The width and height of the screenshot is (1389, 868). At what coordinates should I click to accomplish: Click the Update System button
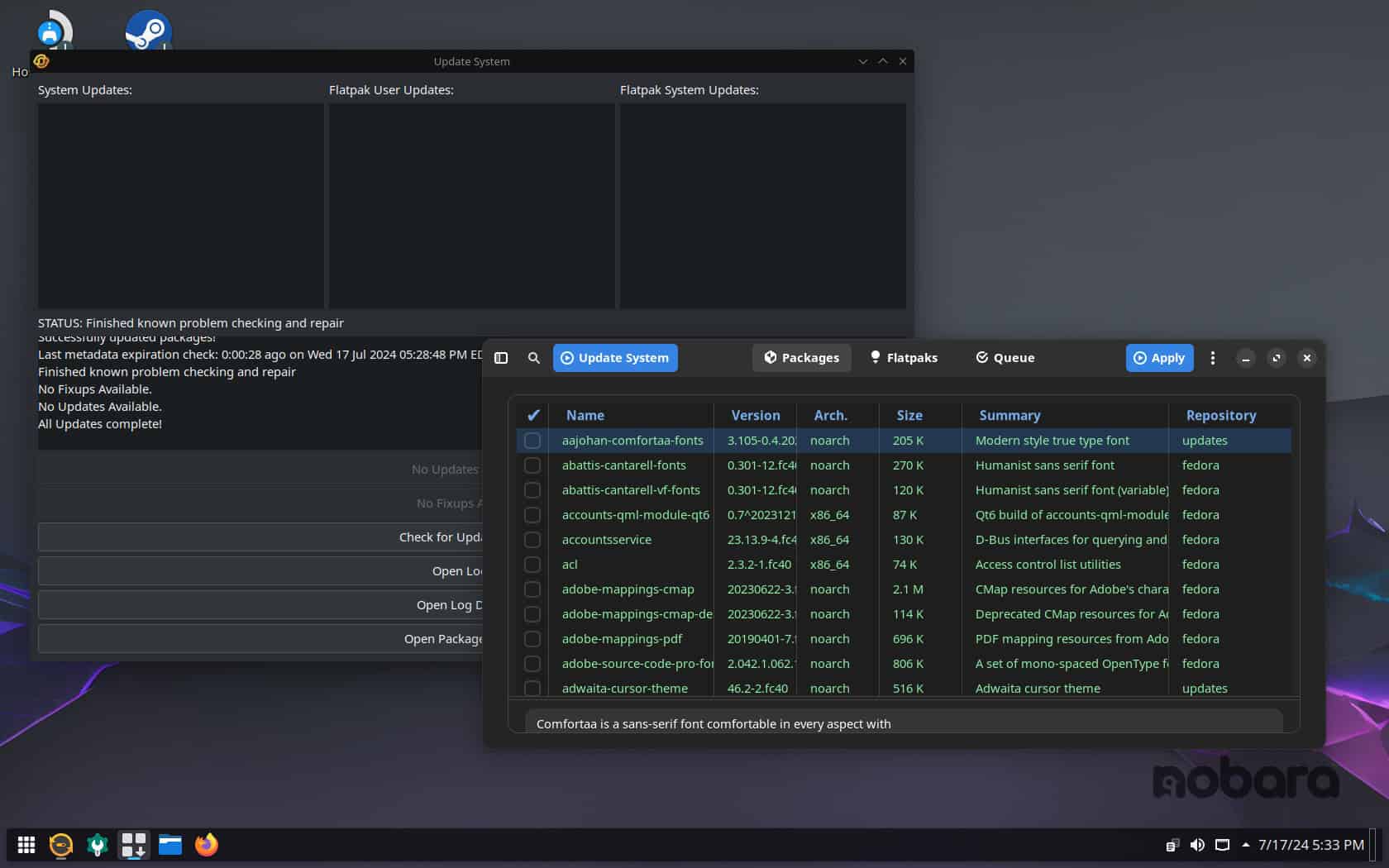(615, 358)
